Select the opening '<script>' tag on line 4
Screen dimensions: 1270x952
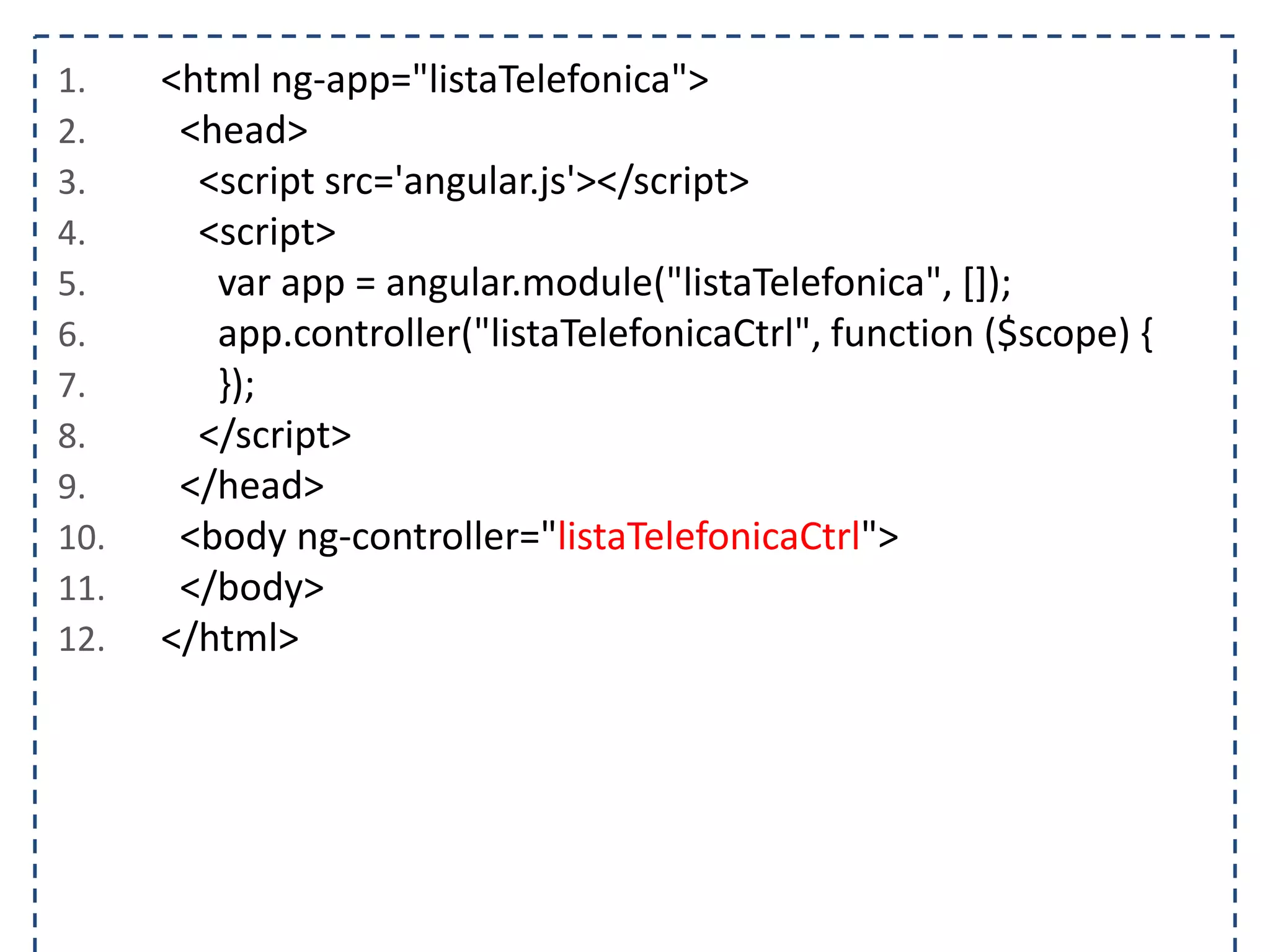267,233
